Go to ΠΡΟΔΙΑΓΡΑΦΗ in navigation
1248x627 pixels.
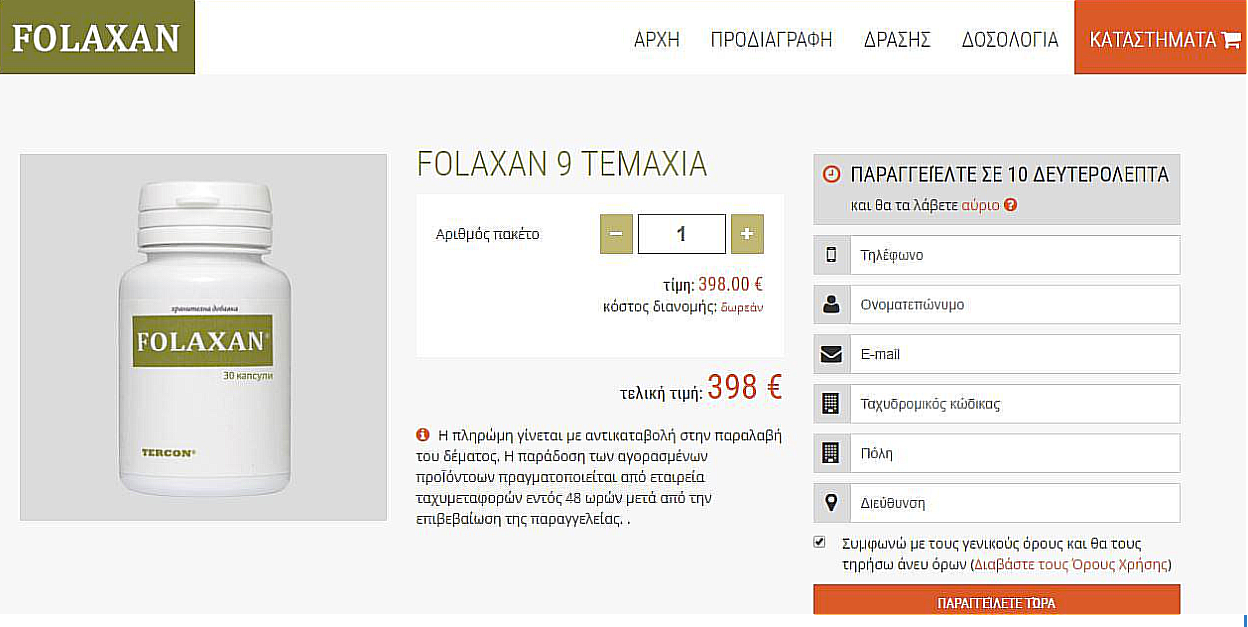tap(771, 40)
